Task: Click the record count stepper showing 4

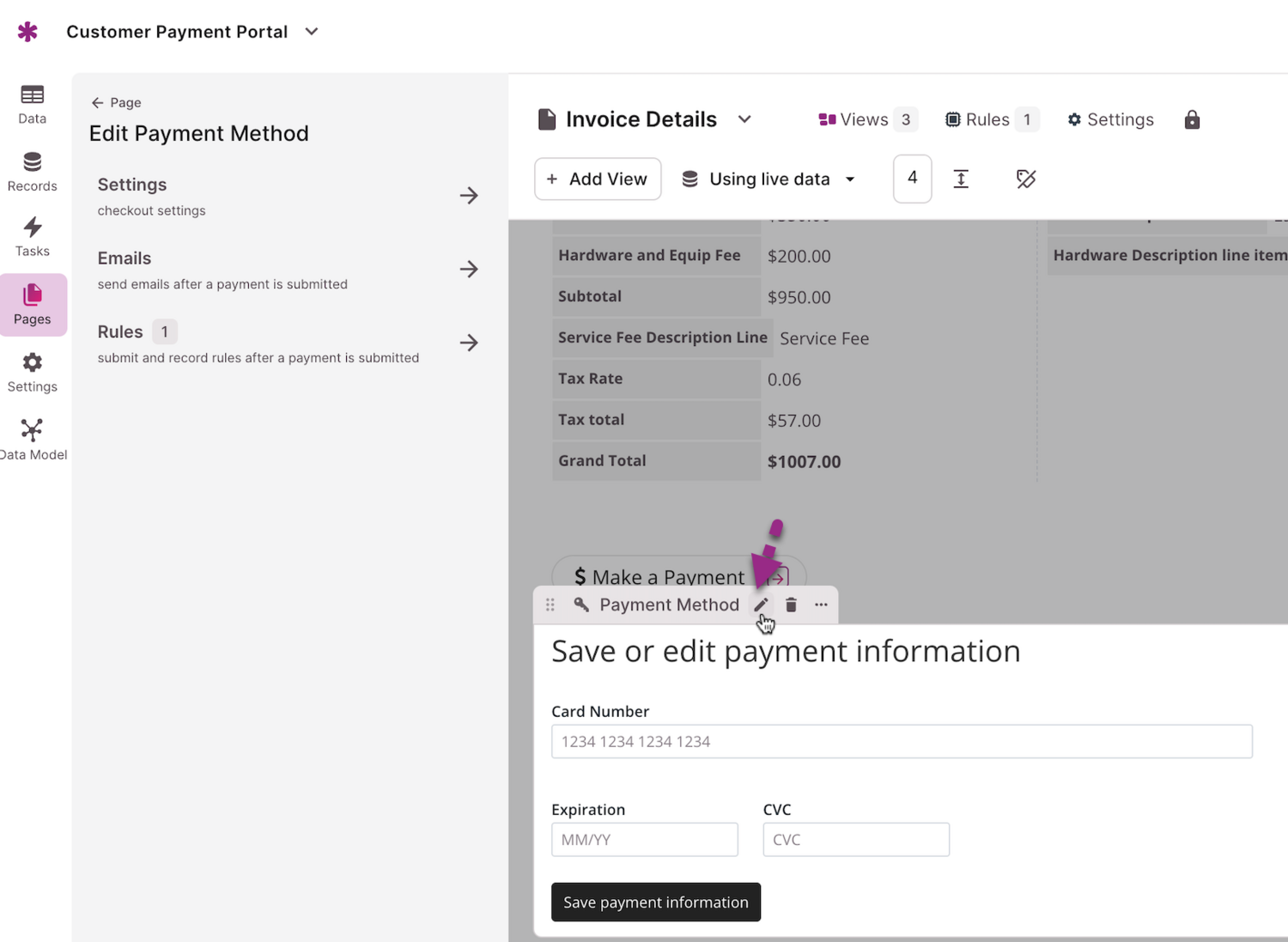Action: [x=912, y=179]
